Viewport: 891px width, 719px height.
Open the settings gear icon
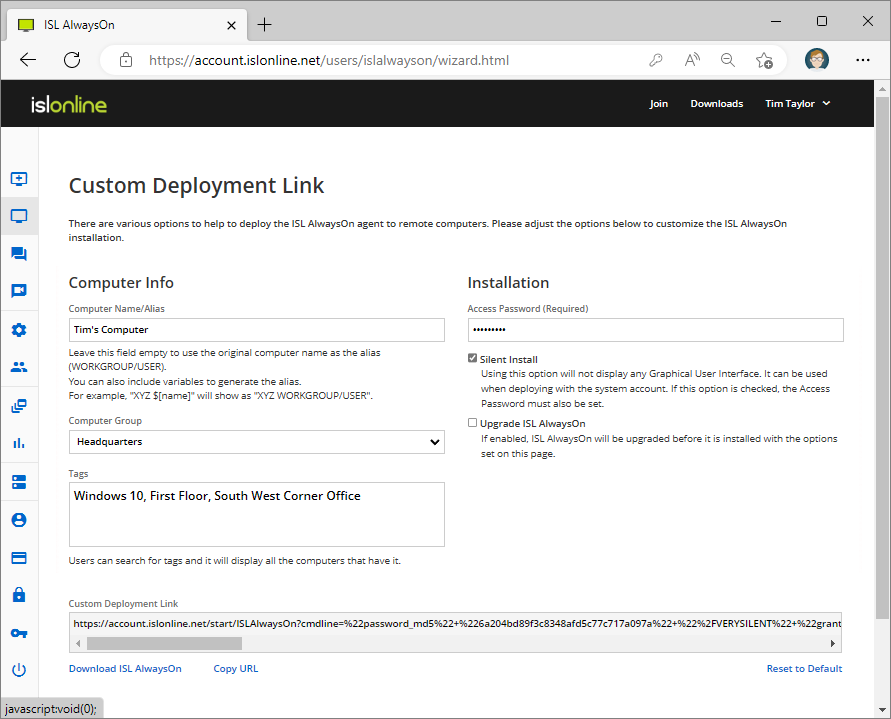(19, 329)
